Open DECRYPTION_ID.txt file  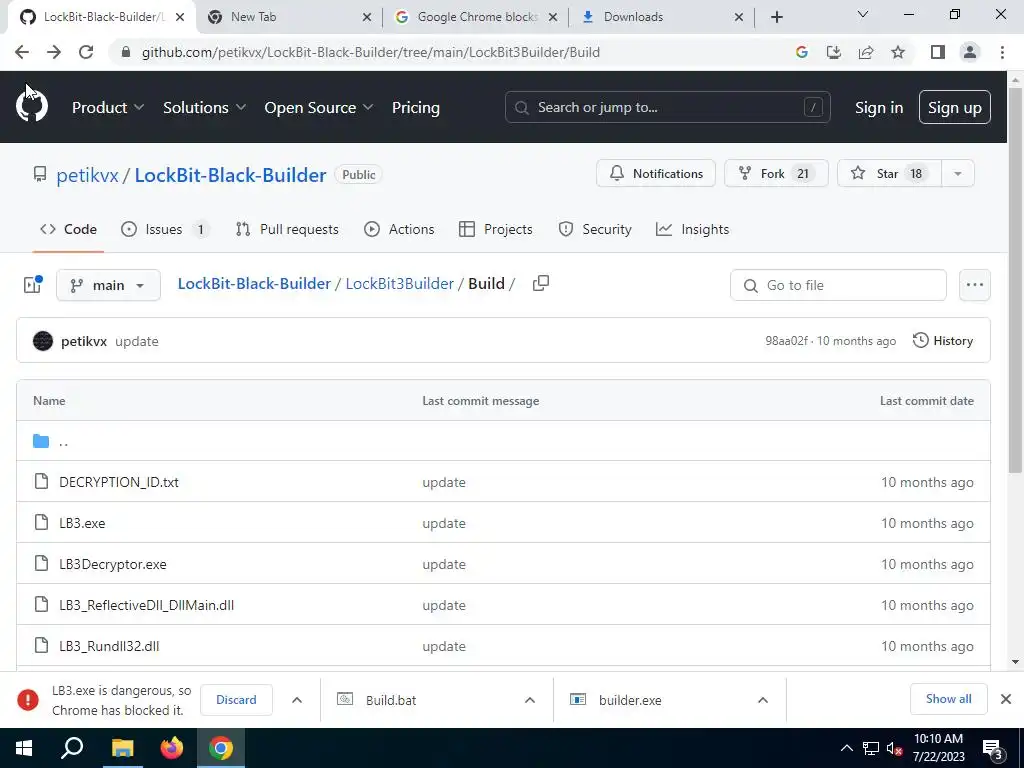point(119,482)
